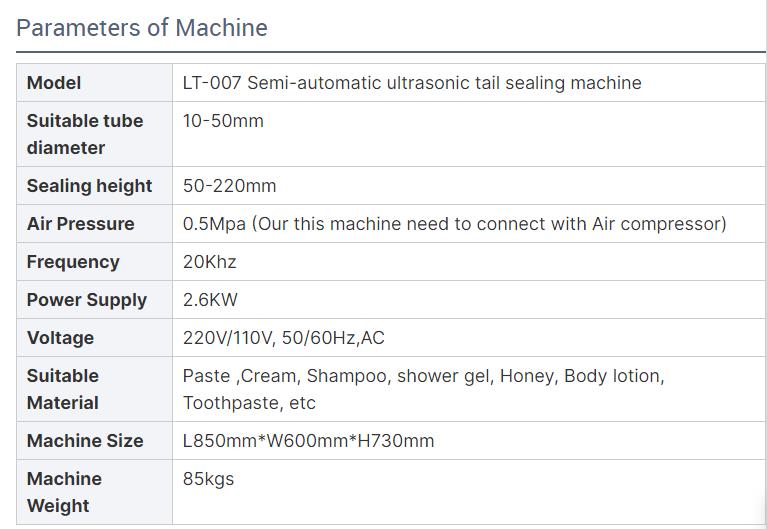
Task: Click the 50-220mm sealing height value
Action: (229, 185)
